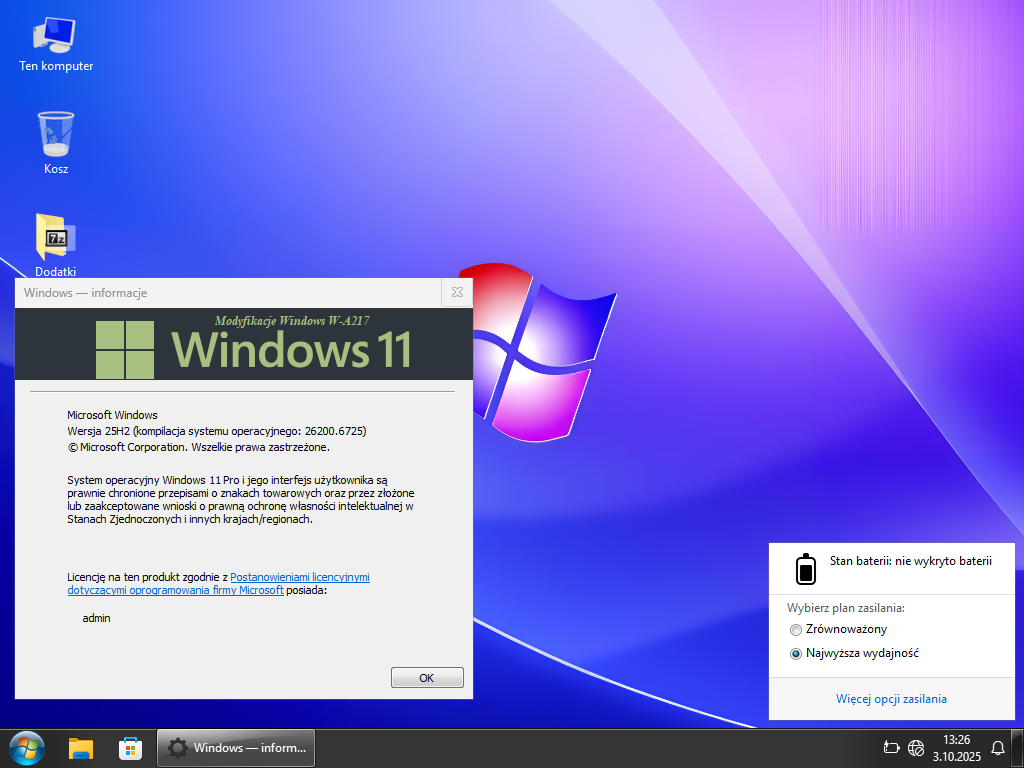
Task: Click Więcej opcji zasilania link
Action: pos(891,699)
